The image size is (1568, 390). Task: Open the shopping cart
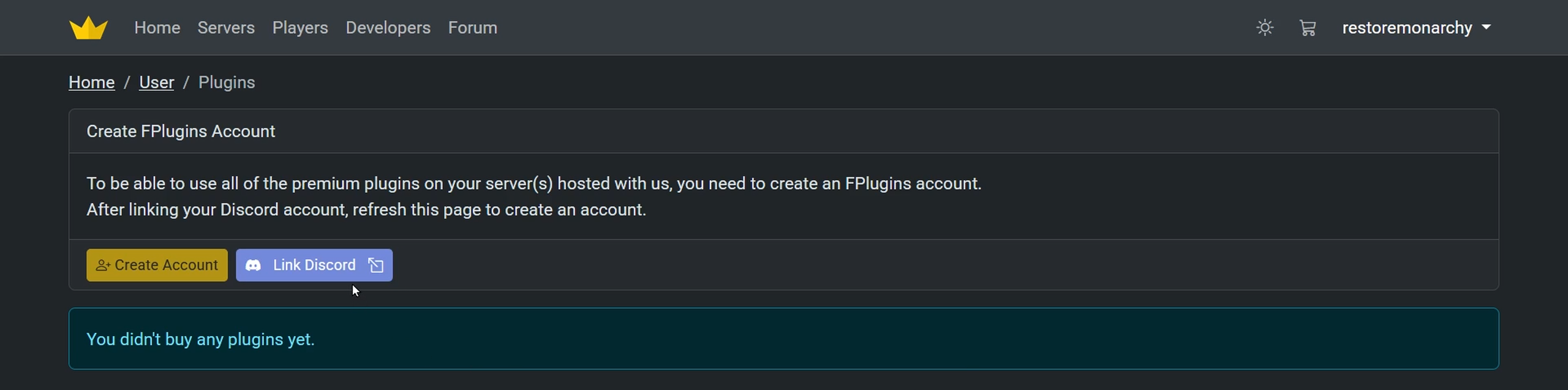pyautogui.click(x=1307, y=28)
